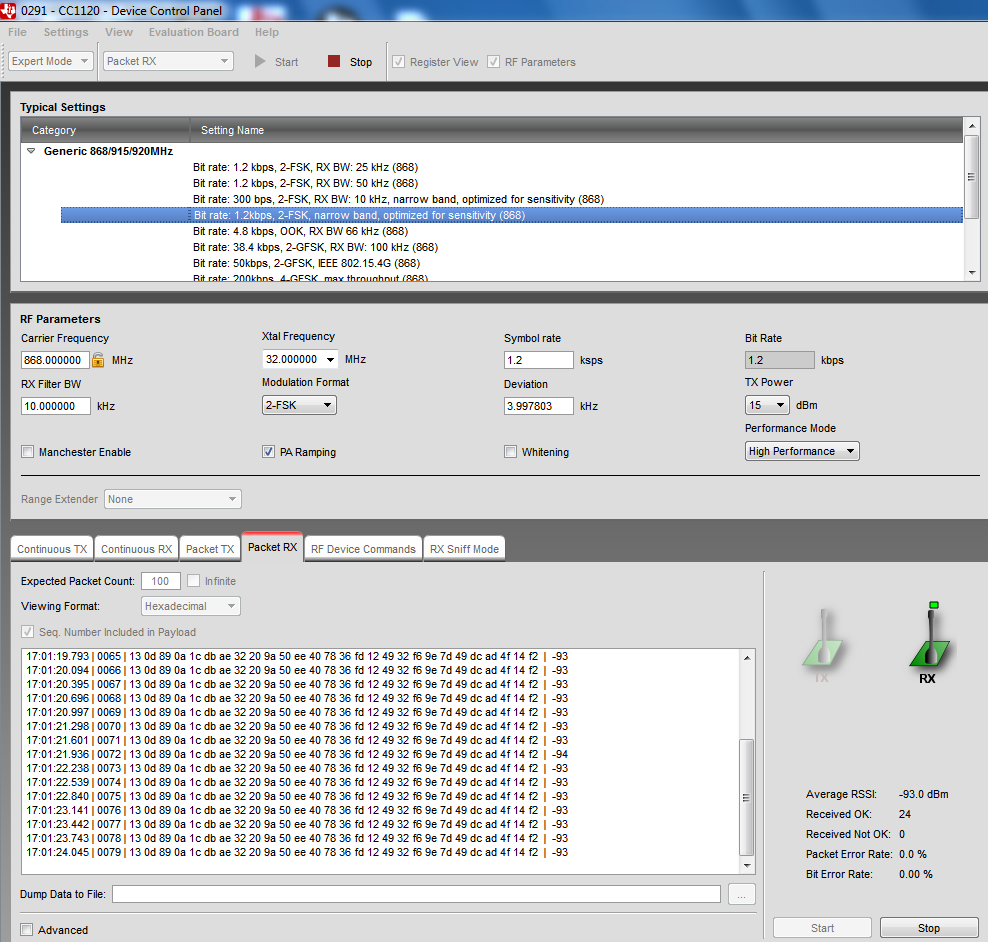
Task: Open the Range Extender dropdown
Action: 173,499
